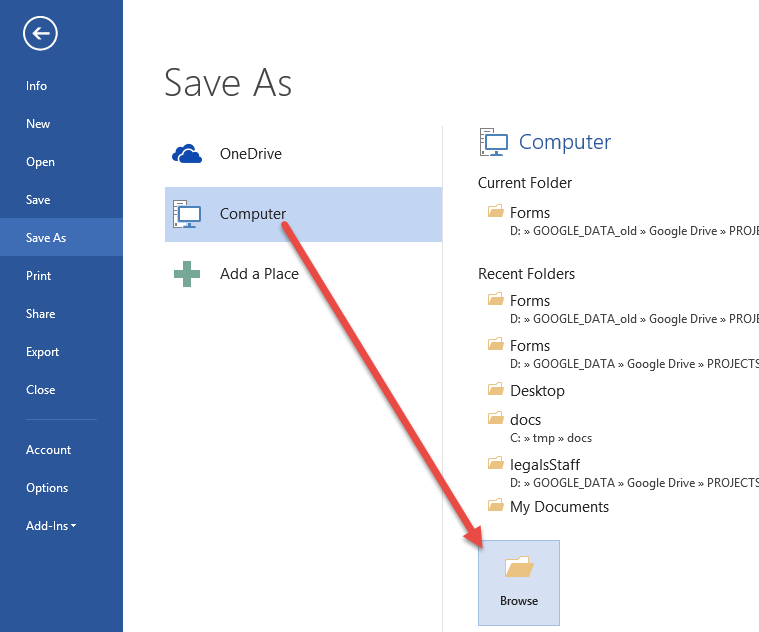Viewport: 759px width, 632px height.
Task: Go to the Share page
Action: [41, 314]
